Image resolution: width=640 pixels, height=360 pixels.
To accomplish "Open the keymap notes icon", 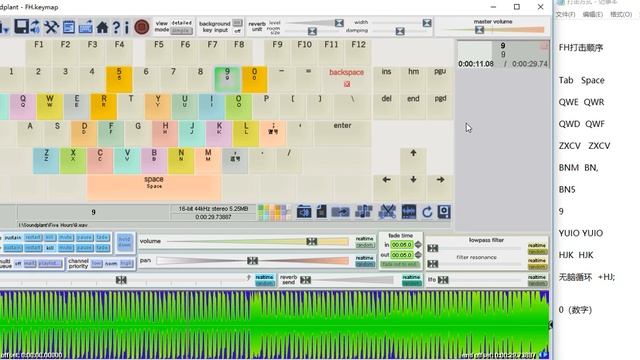I will (69, 27).
